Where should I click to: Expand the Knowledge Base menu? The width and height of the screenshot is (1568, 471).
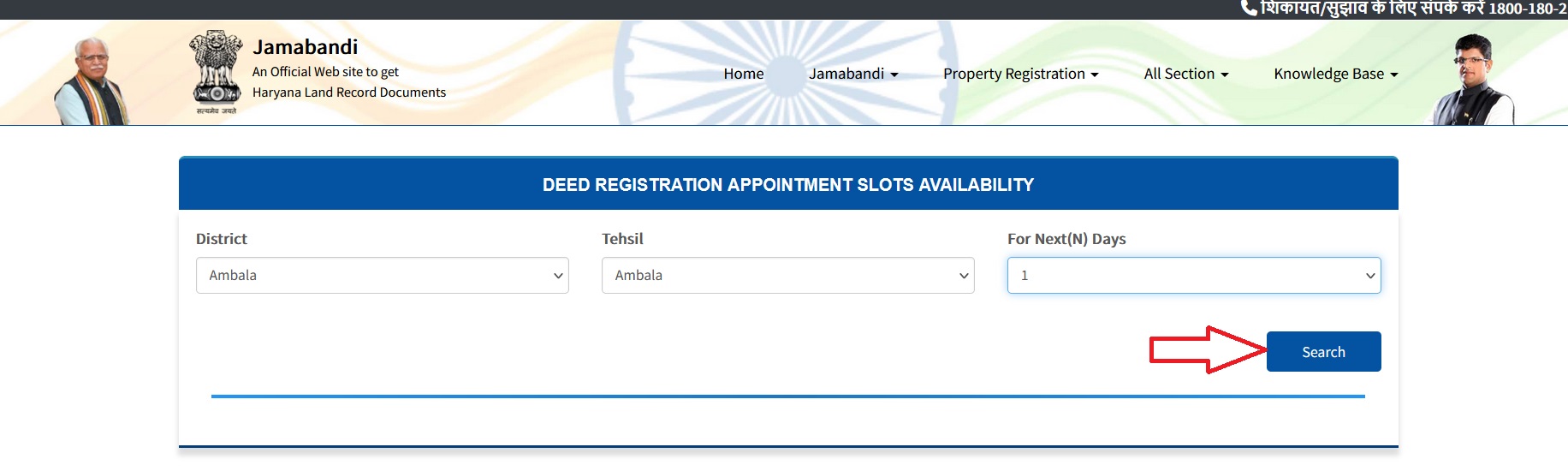click(1335, 74)
